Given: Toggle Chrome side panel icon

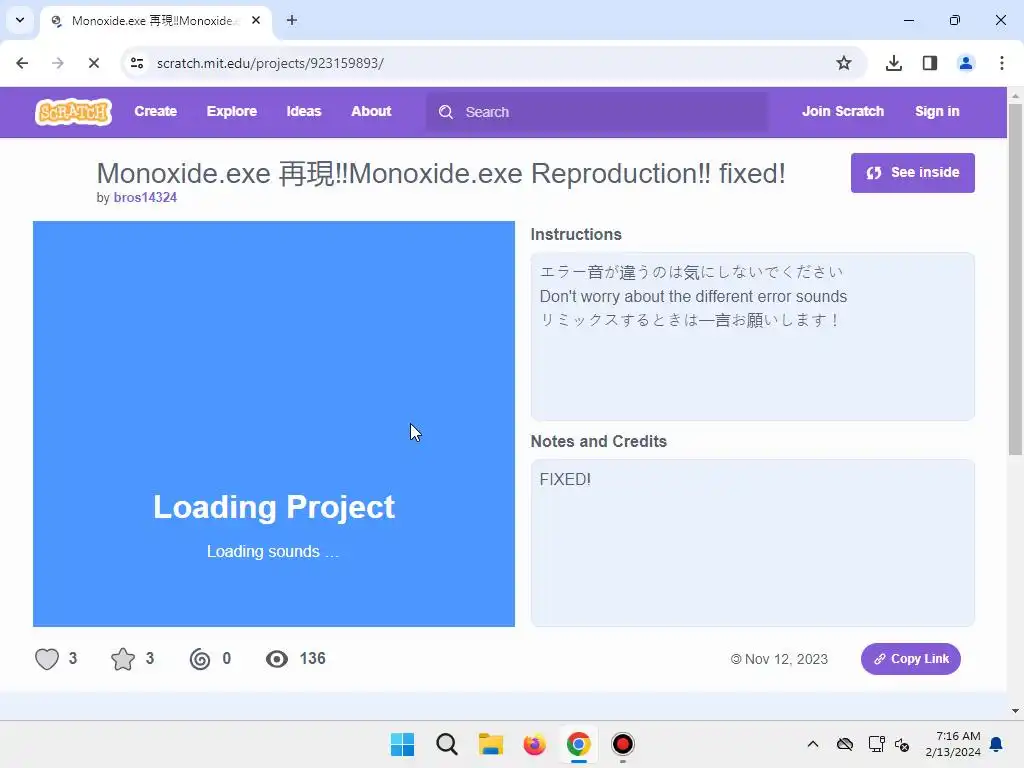Looking at the screenshot, I should (930, 63).
